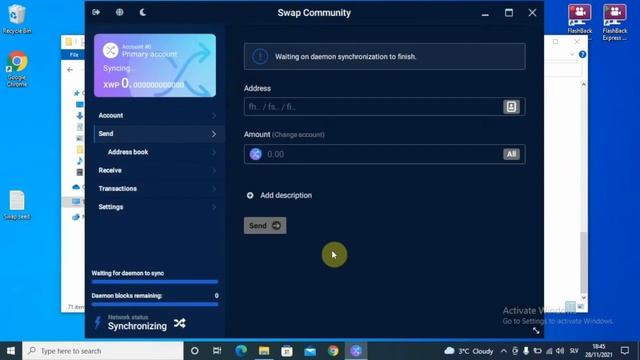The width and height of the screenshot is (640, 360).
Task: Click the Waiting for daemon sync progress bar
Action: [x=155, y=282]
